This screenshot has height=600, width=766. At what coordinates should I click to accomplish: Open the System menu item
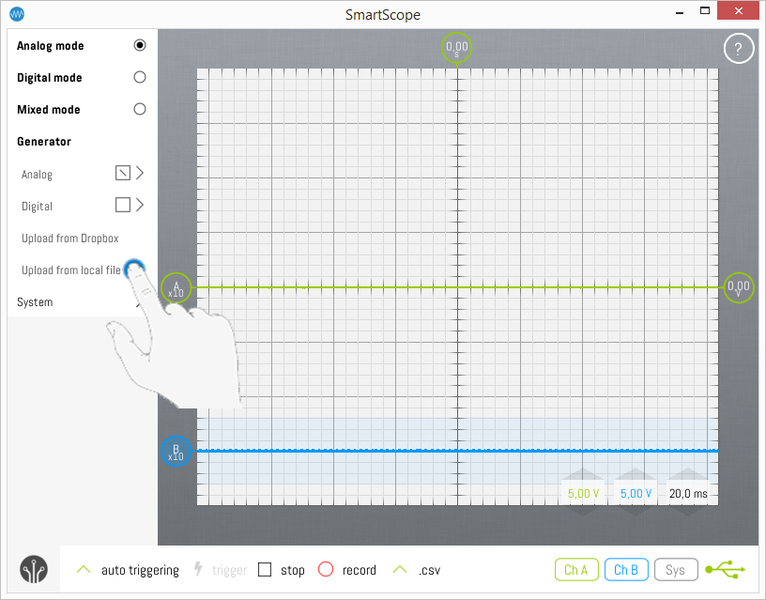coord(36,302)
